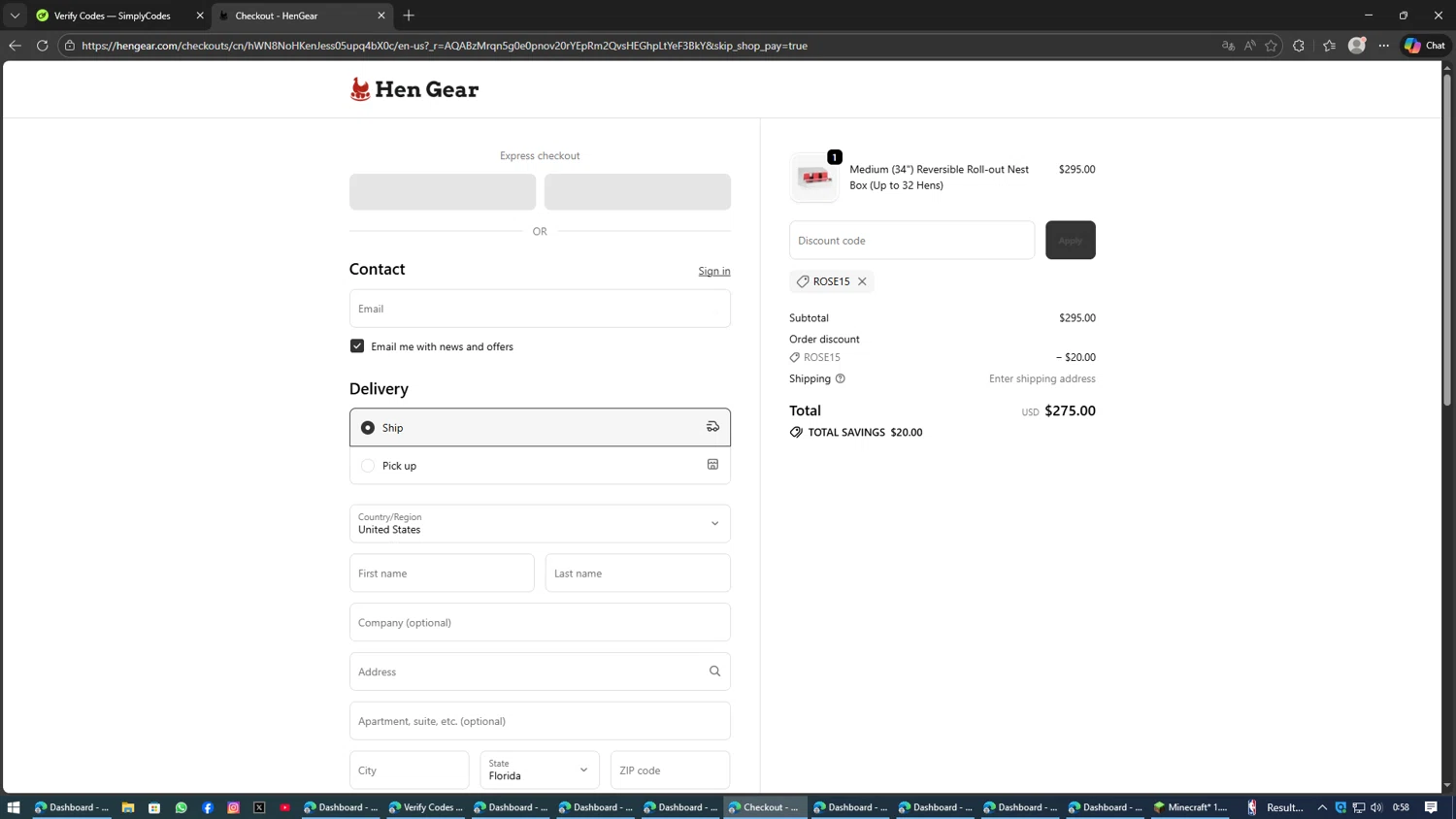Image resolution: width=1456 pixels, height=819 pixels.
Task: Open Instagram from the taskbar
Action: (233, 807)
